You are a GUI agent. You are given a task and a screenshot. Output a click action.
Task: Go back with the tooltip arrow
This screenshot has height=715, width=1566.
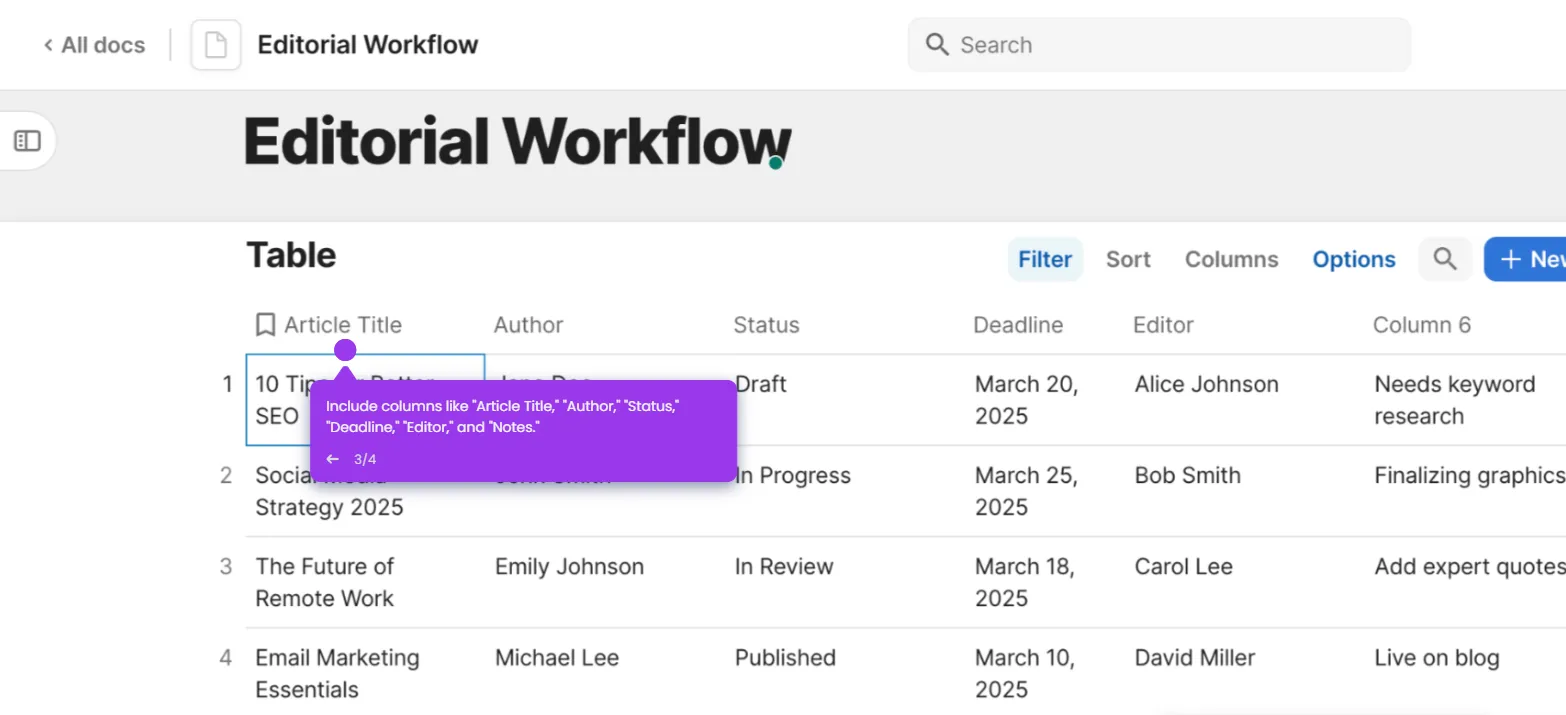[333, 459]
